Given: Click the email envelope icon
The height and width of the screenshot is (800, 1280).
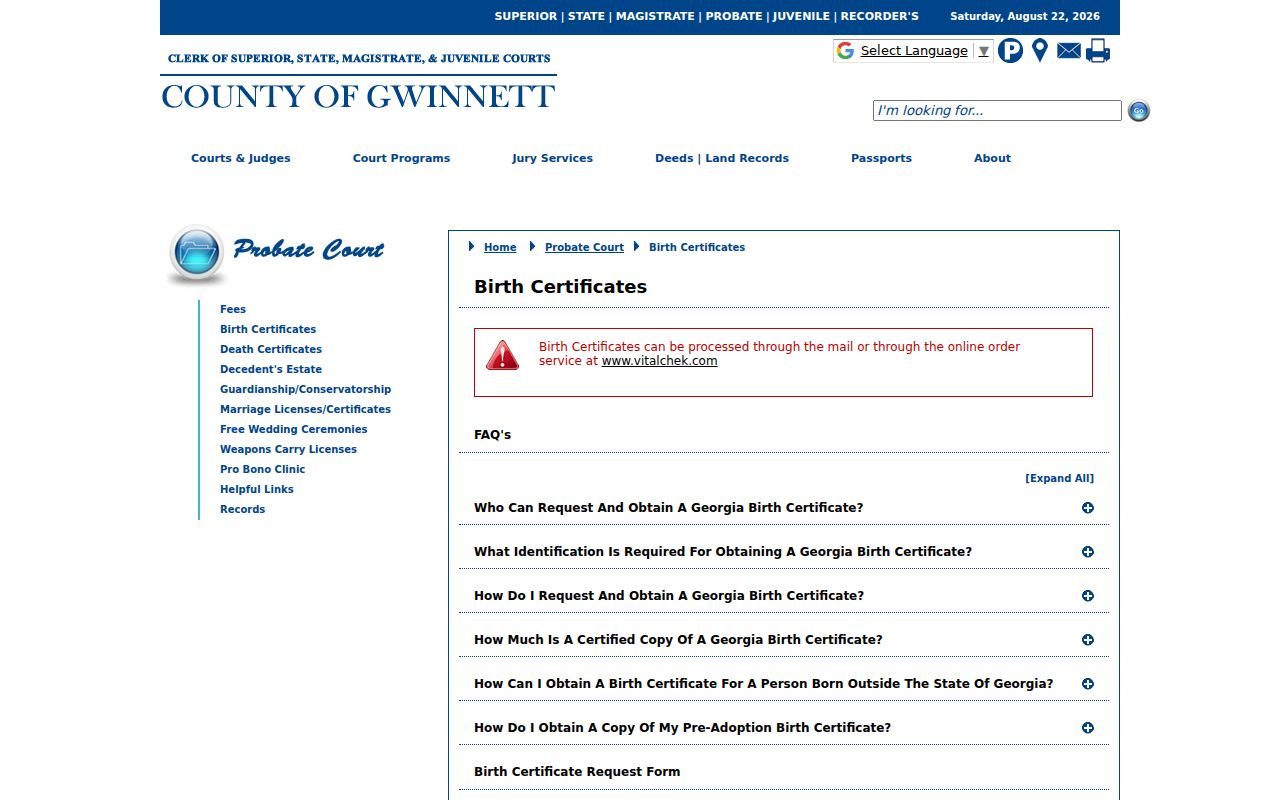Looking at the screenshot, I should [1069, 51].
